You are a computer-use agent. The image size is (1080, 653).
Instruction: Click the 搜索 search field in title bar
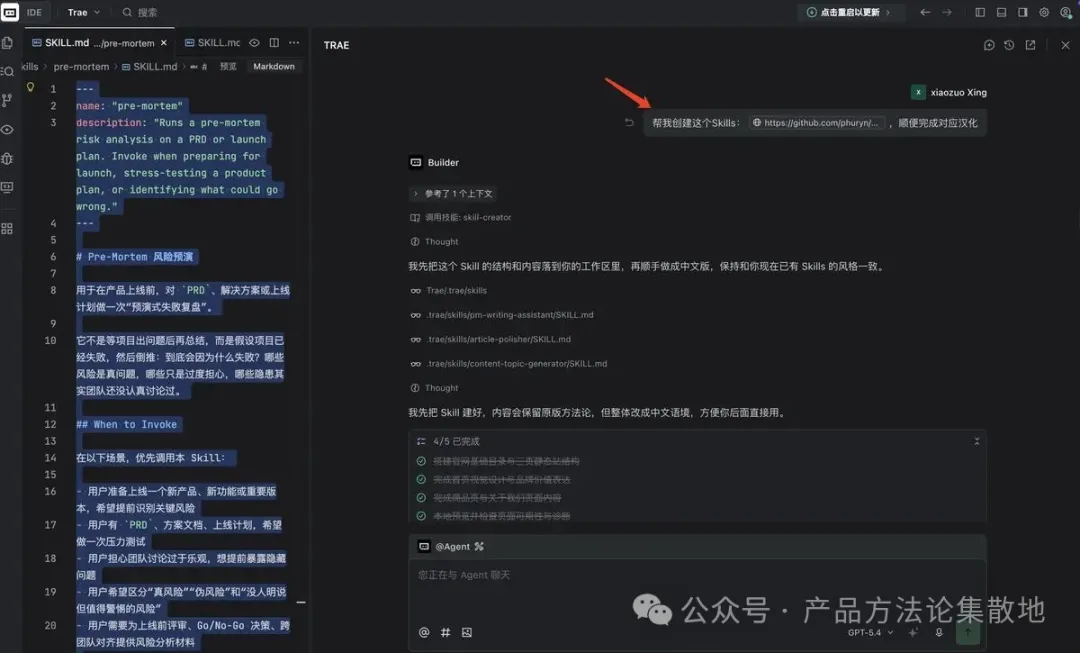click(x=140, y=12)
